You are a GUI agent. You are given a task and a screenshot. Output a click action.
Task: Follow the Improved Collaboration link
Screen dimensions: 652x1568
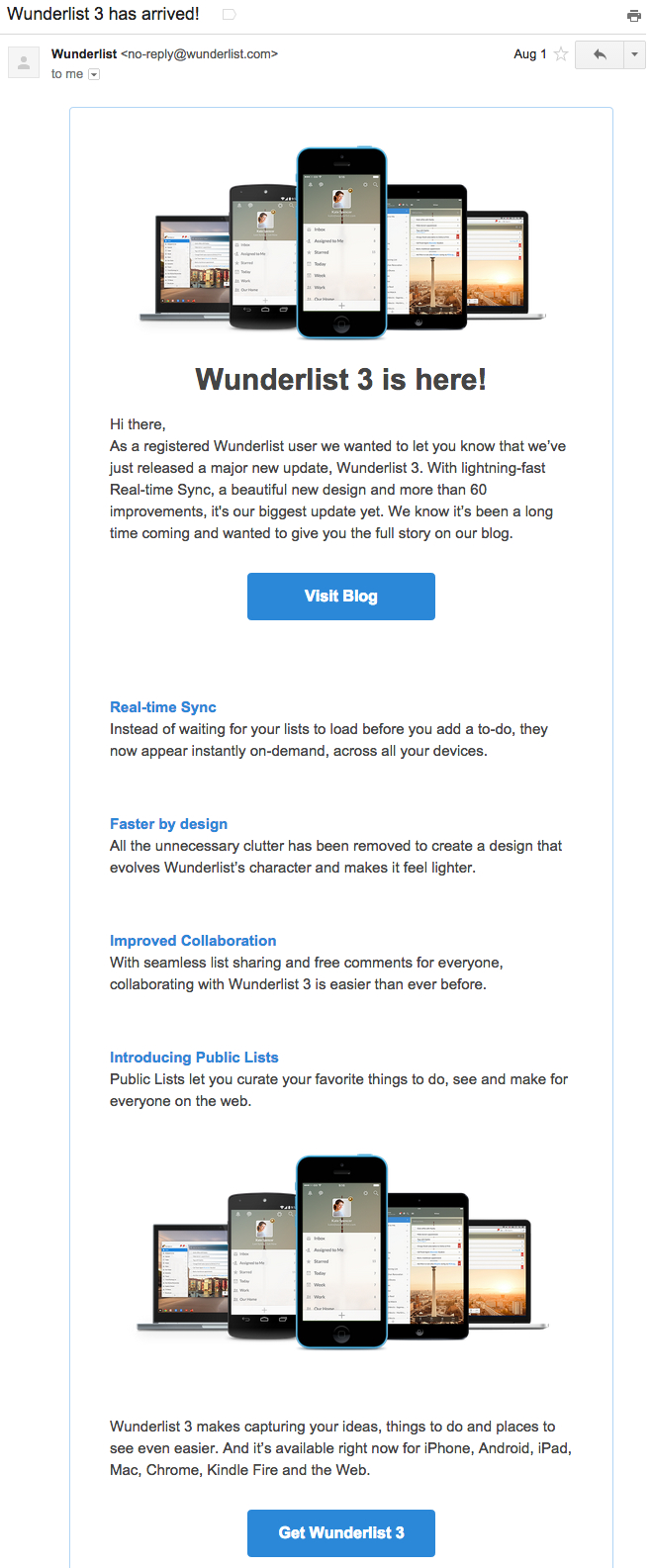tap(193, 941)
